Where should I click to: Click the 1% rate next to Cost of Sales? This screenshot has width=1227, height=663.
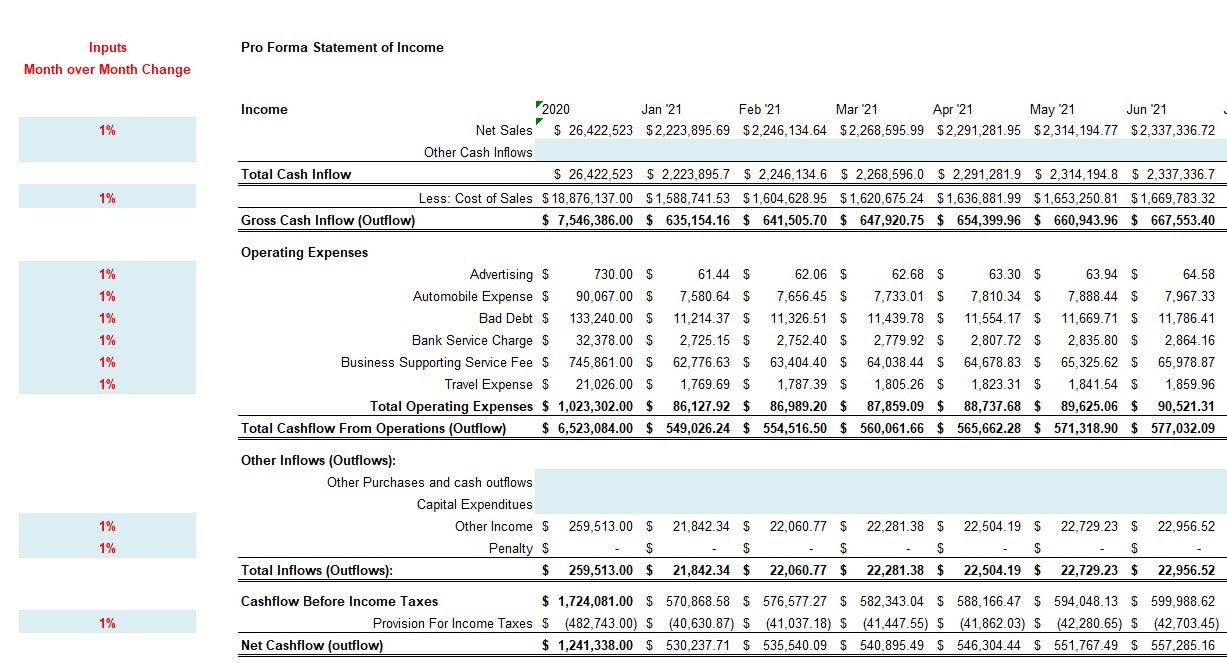tap(107, 197)
